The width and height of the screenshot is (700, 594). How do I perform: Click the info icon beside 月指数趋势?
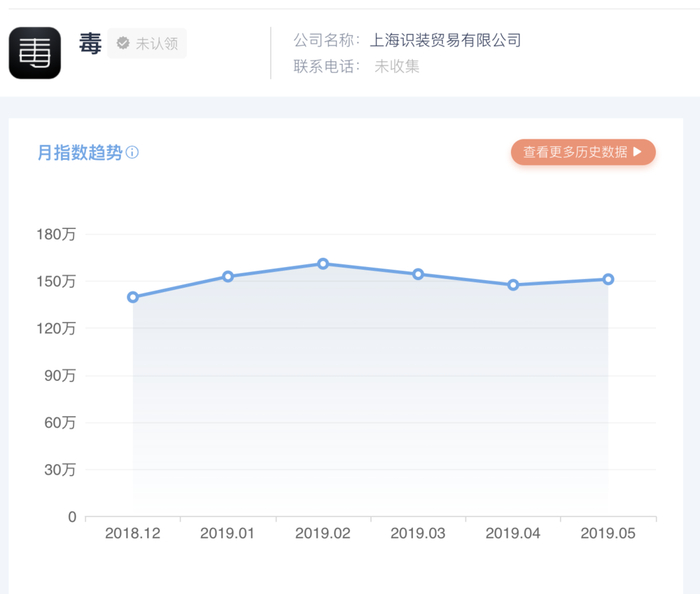pos(132,153)
